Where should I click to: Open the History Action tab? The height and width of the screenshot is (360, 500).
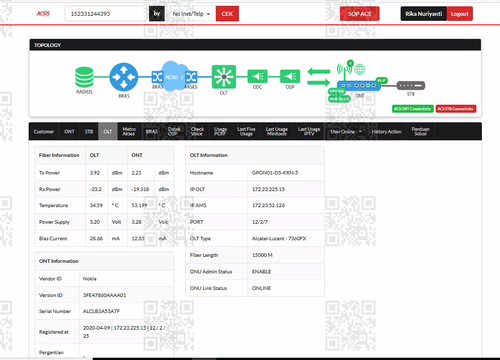[x=386, y=132]
